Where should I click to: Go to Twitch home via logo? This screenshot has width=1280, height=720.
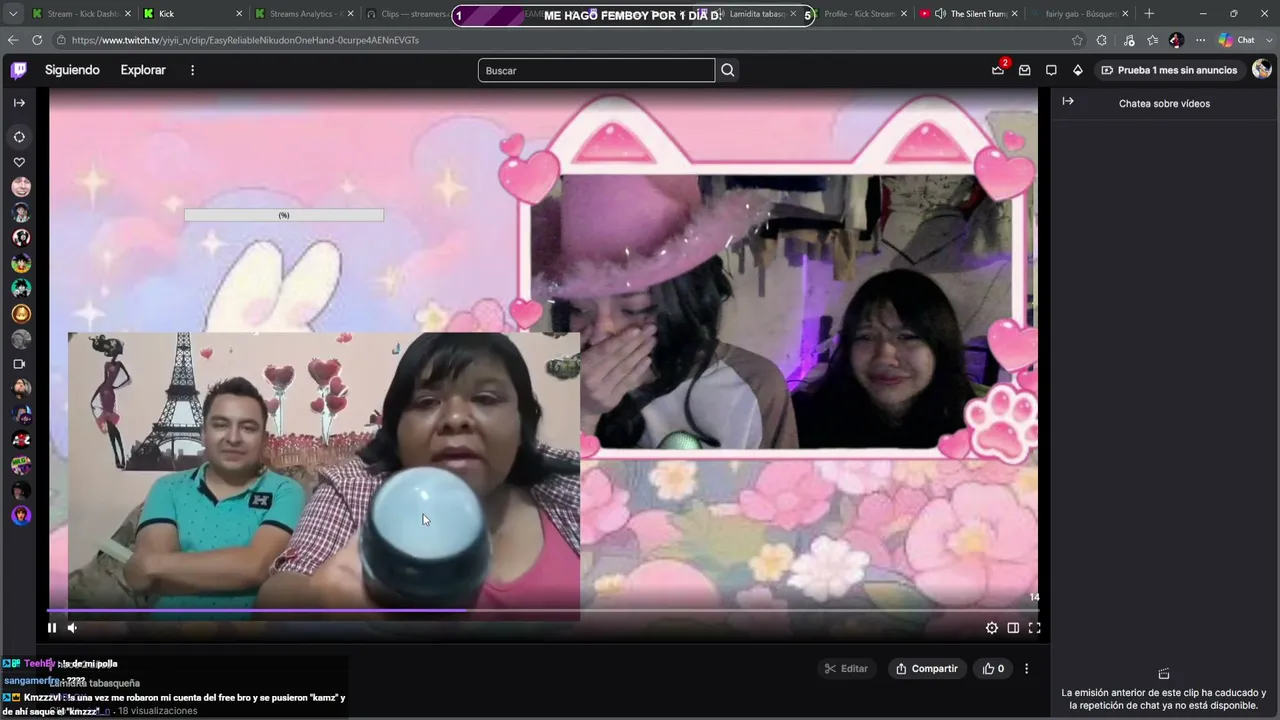[19, 70]
